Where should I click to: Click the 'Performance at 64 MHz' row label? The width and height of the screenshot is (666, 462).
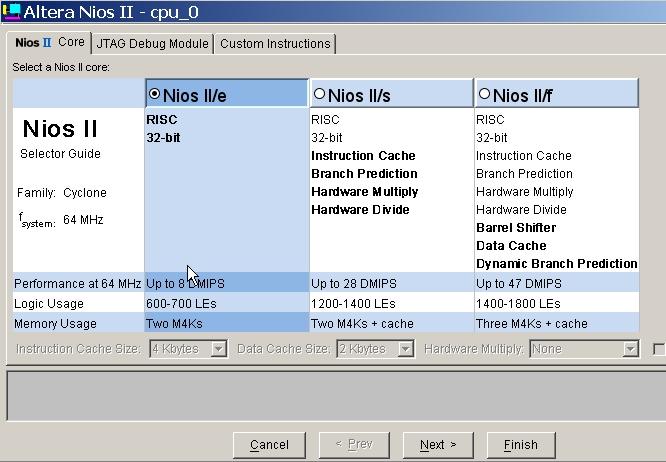[77, 284]
